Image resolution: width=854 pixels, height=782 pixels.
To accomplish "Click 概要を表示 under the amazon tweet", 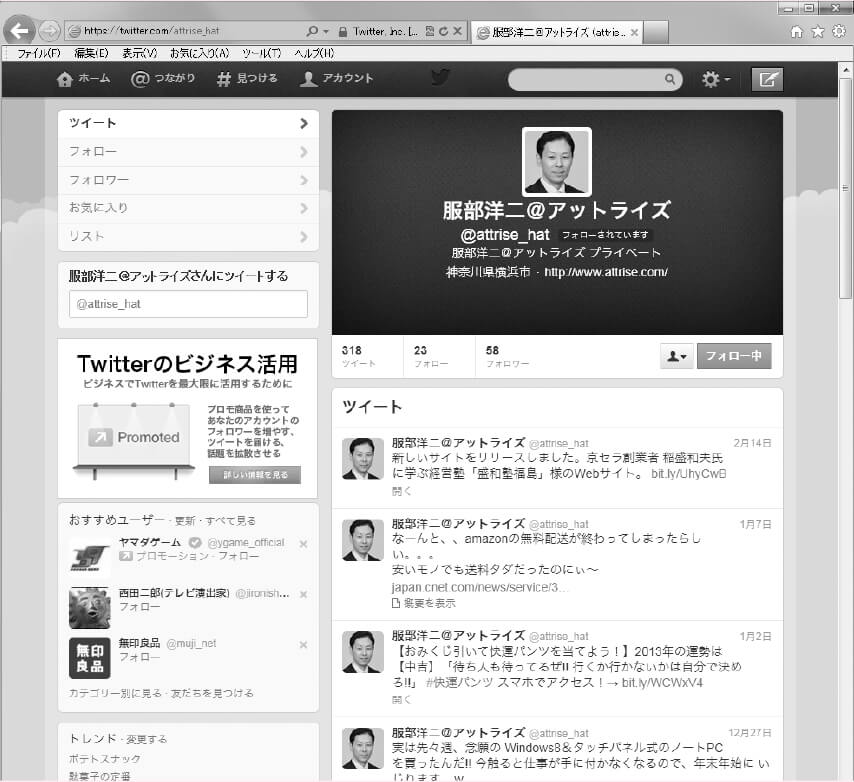I will 424,603.
